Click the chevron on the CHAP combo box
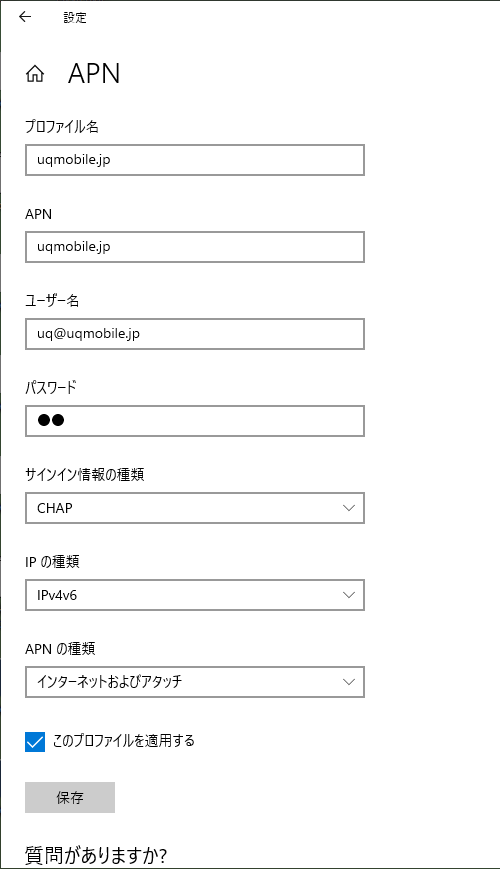 [x=349, y=508]
